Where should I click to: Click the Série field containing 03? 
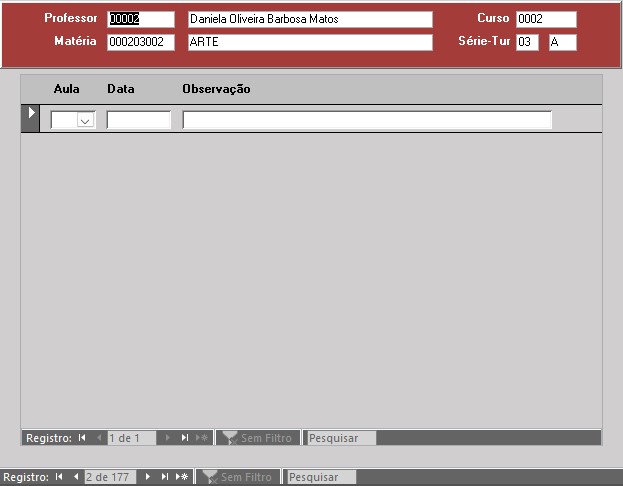tap(527, 42)
